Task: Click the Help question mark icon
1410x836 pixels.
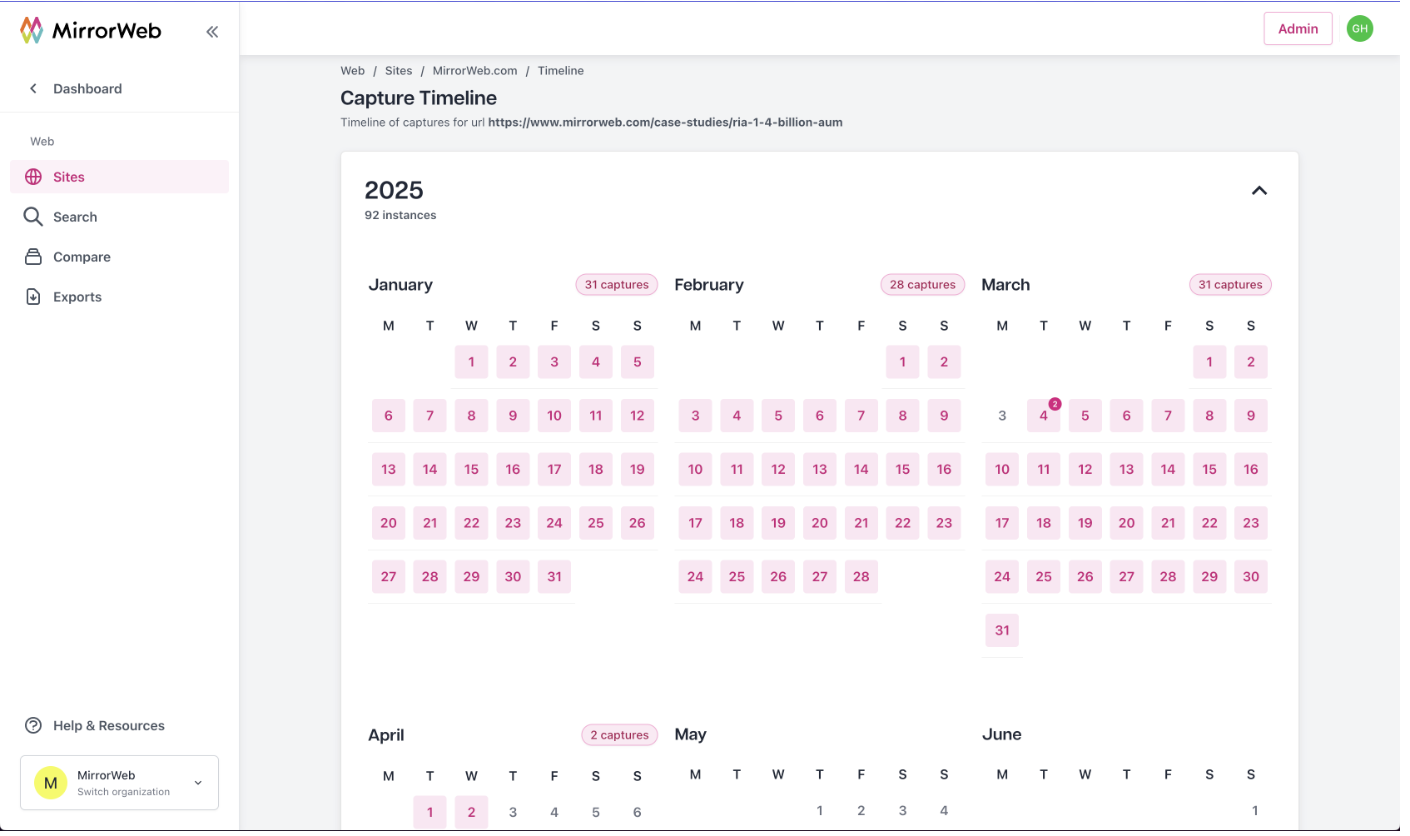Action: (x=33, y=726)
